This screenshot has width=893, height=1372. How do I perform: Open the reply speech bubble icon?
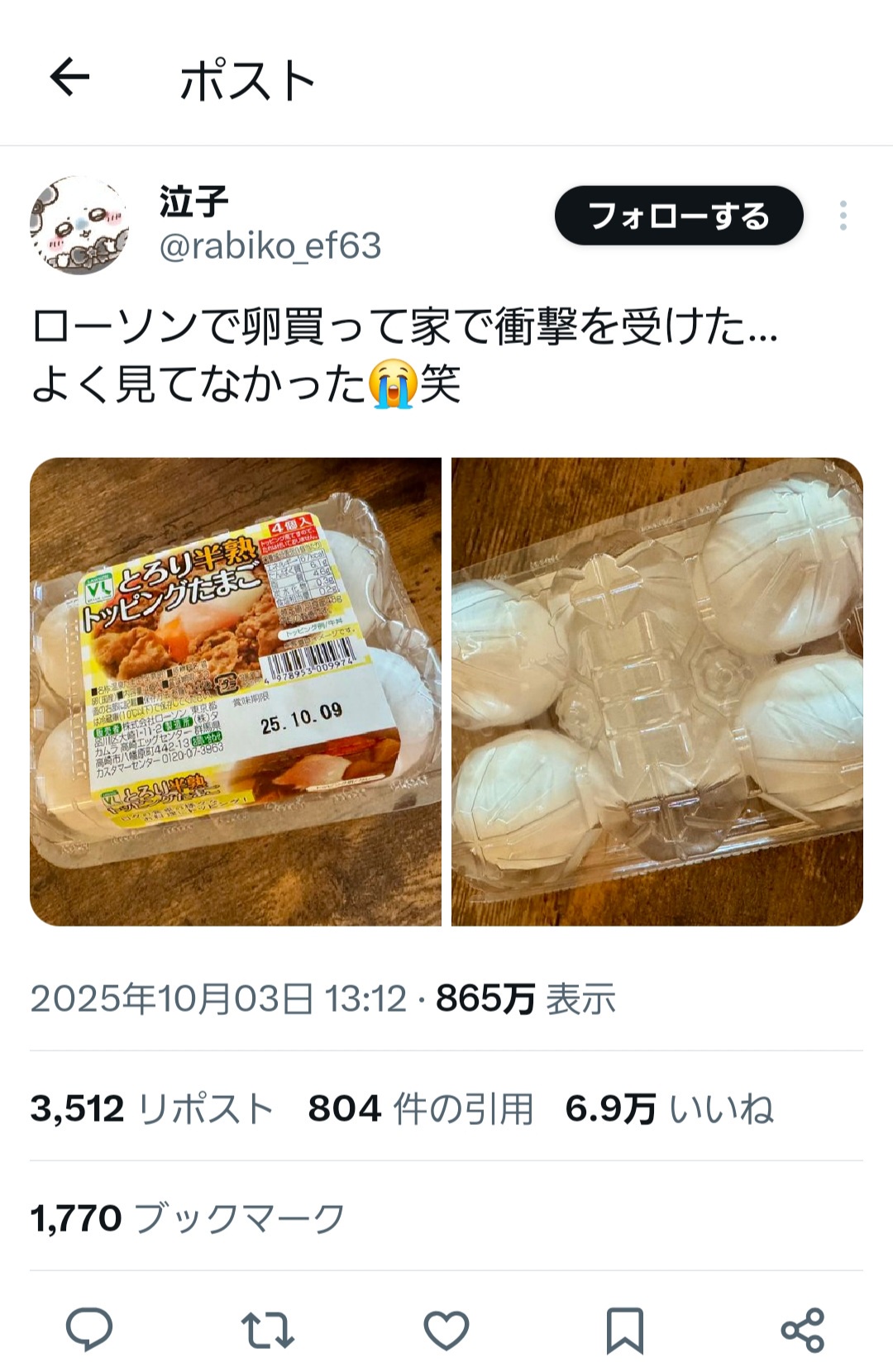[x=89, y=1329]
